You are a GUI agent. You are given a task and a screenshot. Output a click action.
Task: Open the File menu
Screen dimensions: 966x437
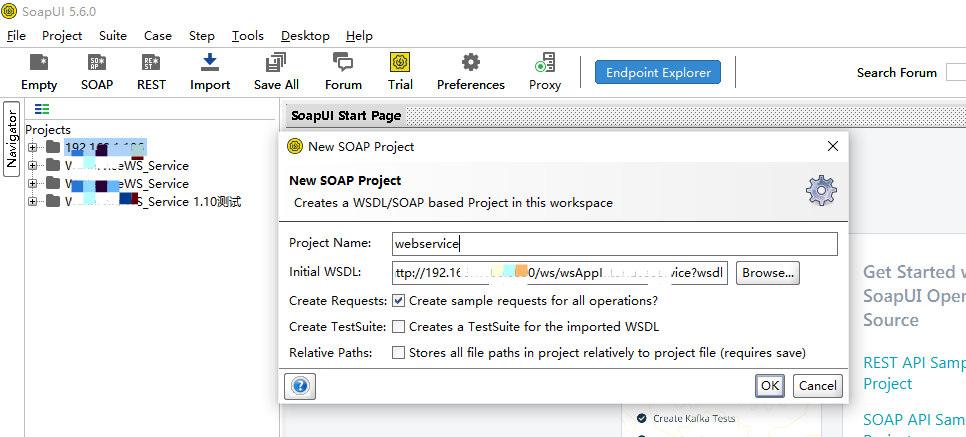click(16, 36)
